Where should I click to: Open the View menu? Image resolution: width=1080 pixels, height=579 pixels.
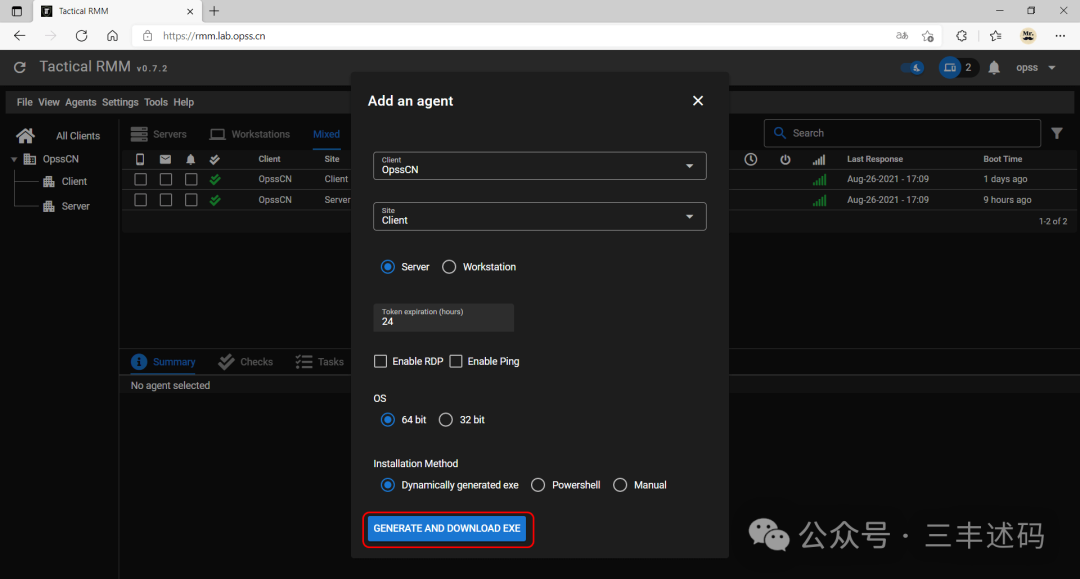(x=48, y=102)
